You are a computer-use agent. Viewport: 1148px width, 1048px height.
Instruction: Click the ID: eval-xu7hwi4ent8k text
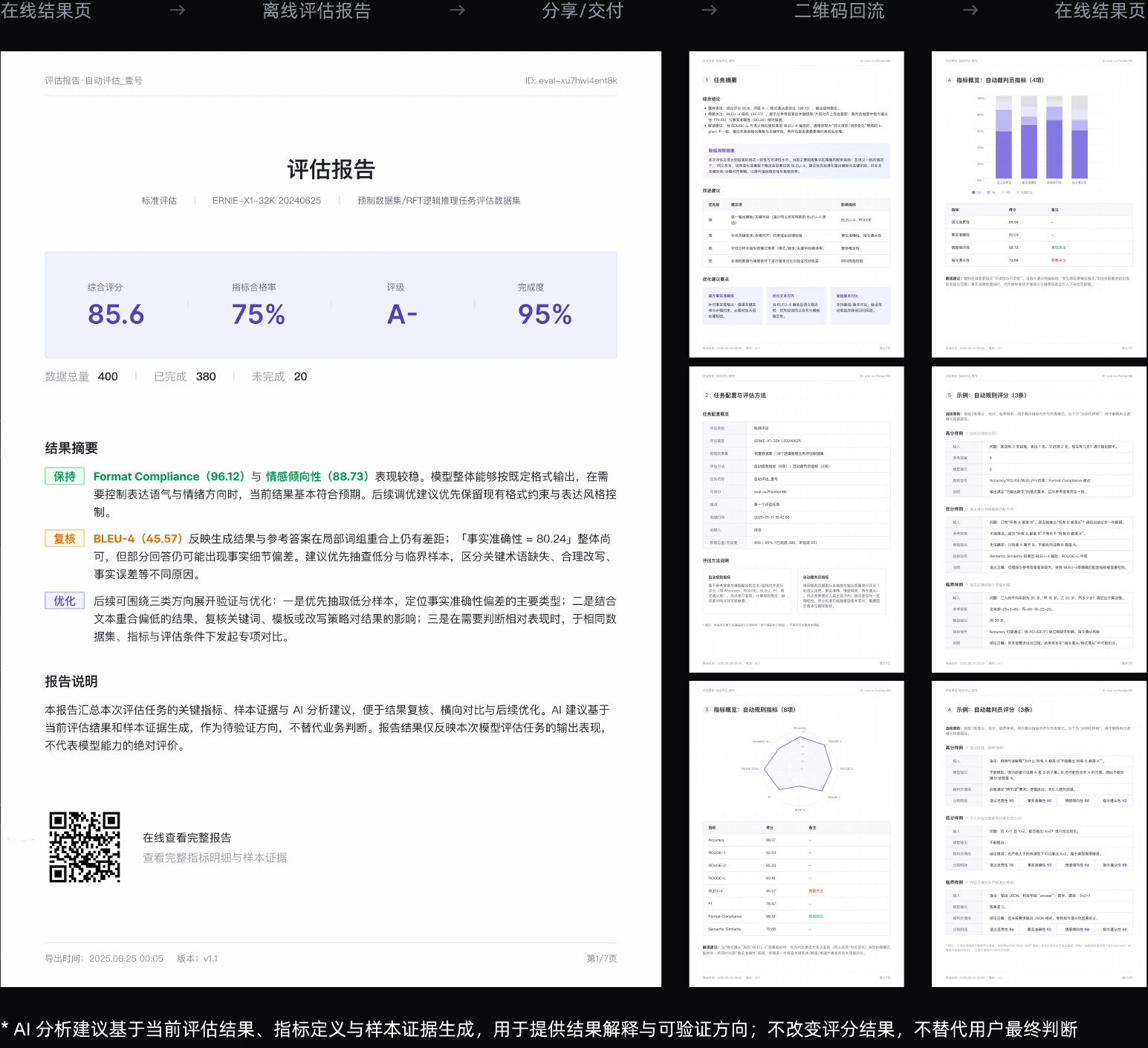click(x=571, y=80)
